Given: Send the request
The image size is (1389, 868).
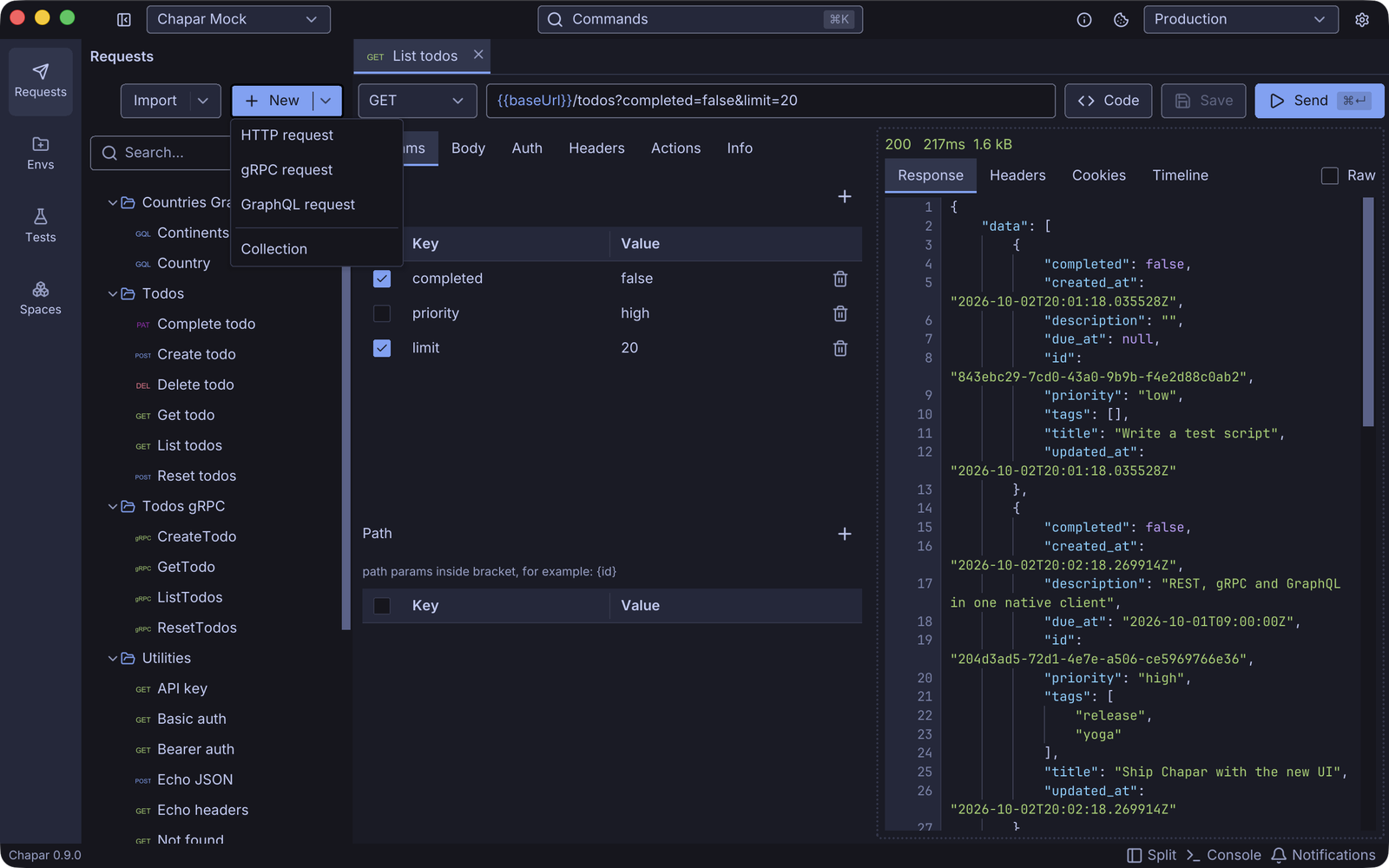Looking at the screenshot, I should tap(1319, 101).
